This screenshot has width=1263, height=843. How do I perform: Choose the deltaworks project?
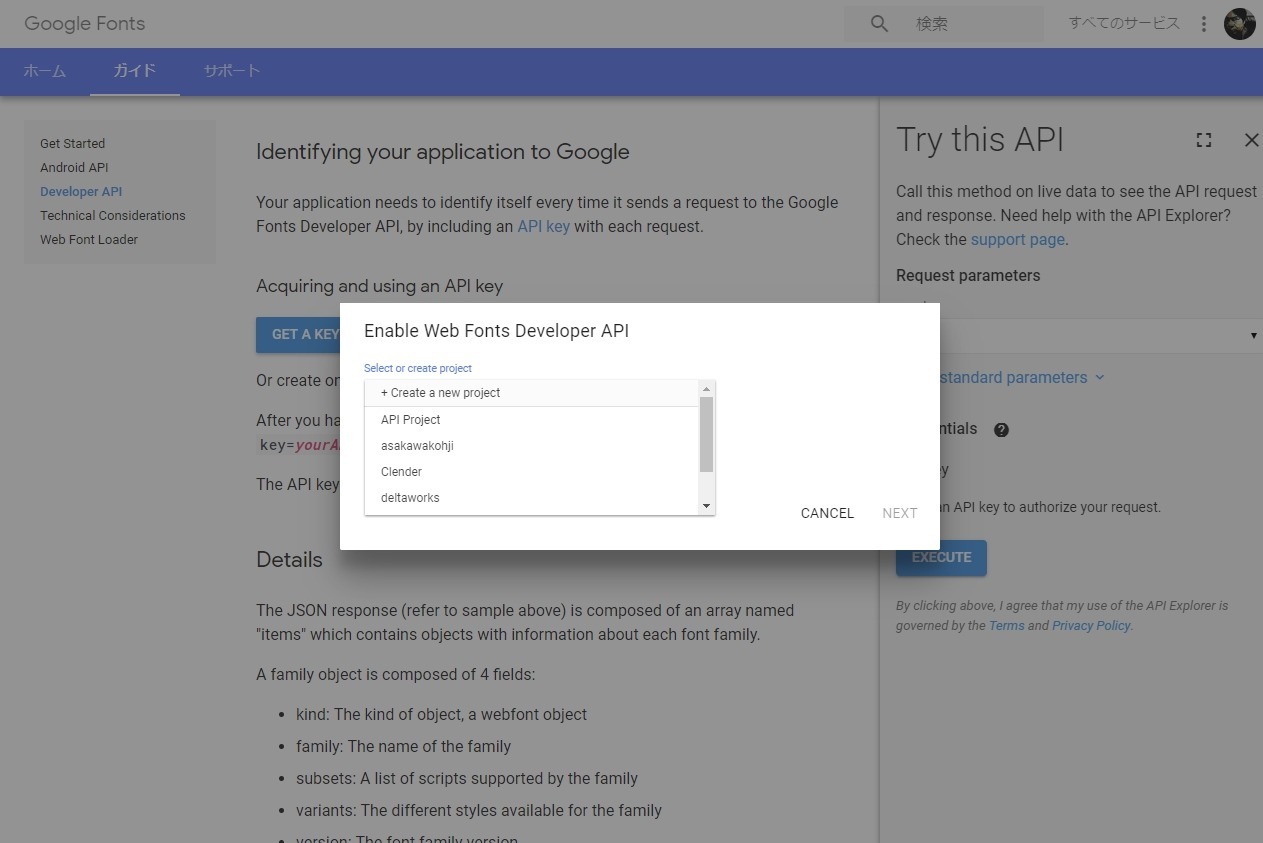[533, 498]
